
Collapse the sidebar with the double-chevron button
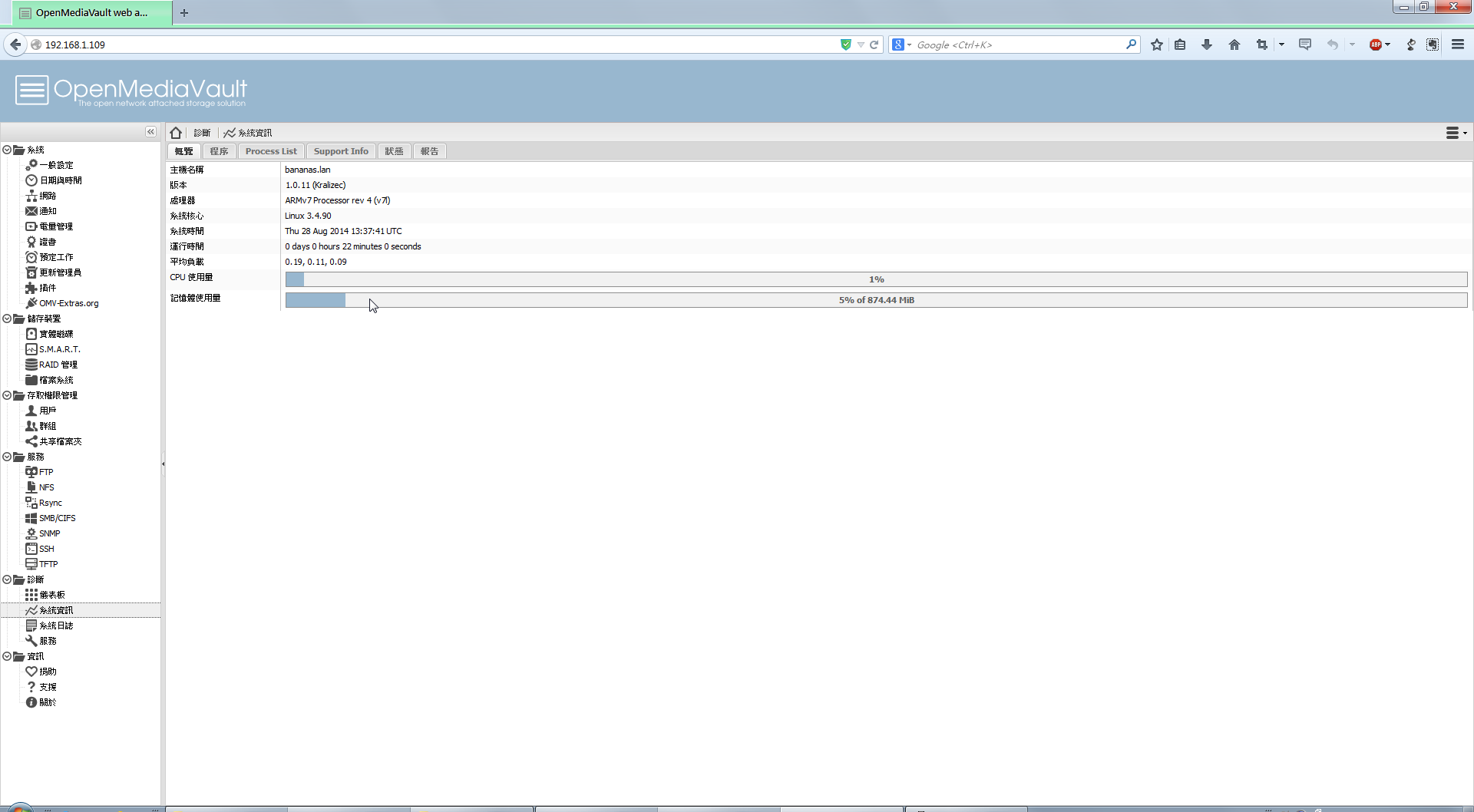pos(150,132)
